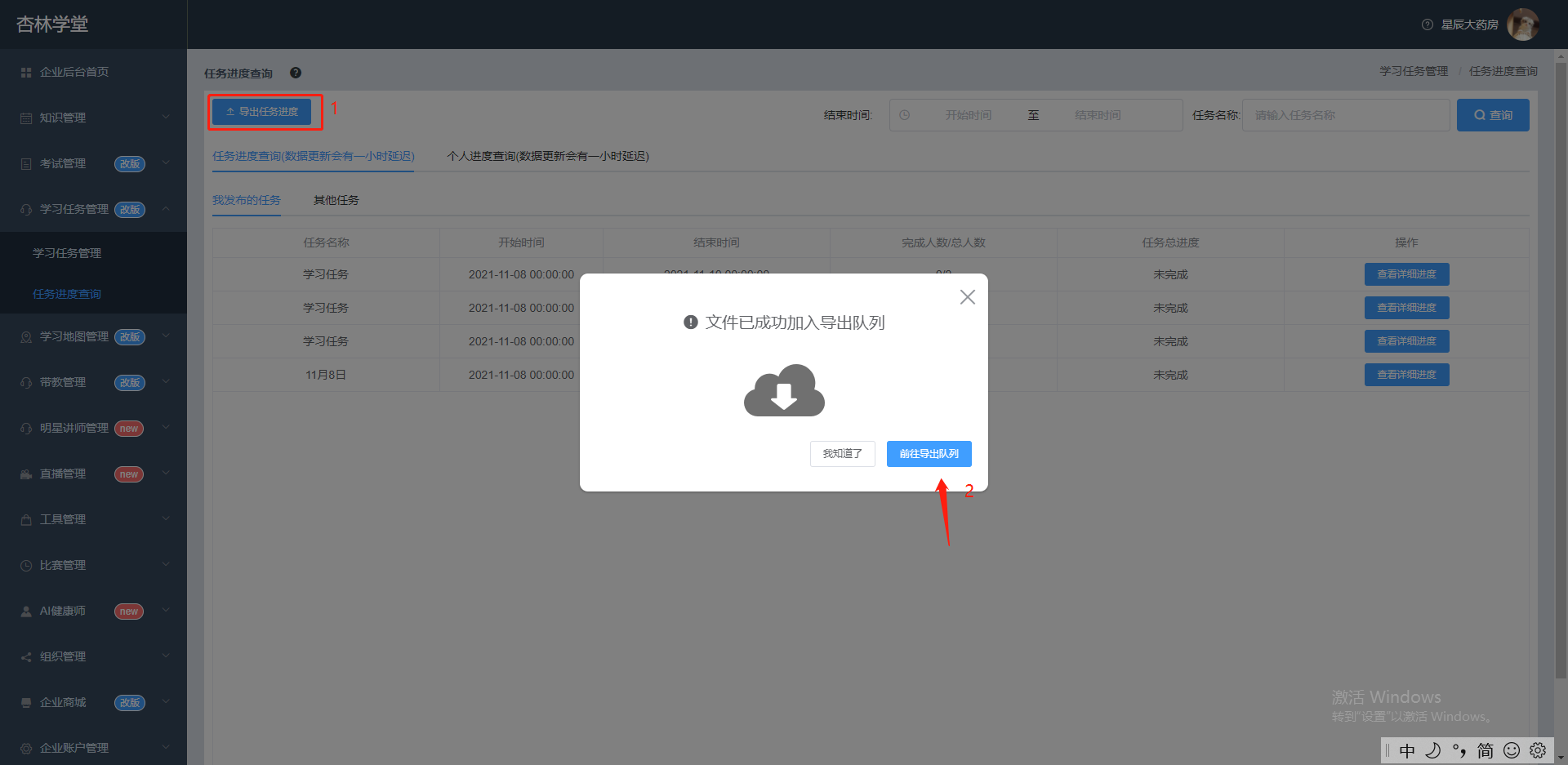This screenshot has width=1568, height=765.
Task: Select 我发布的任务 tab
Action: coord(247,200)
